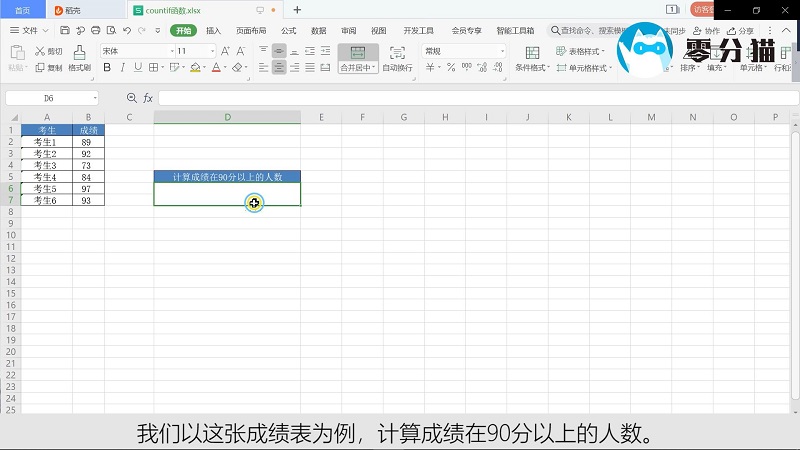
Task: Toggle Underline formatting
Action: [137, 68]
